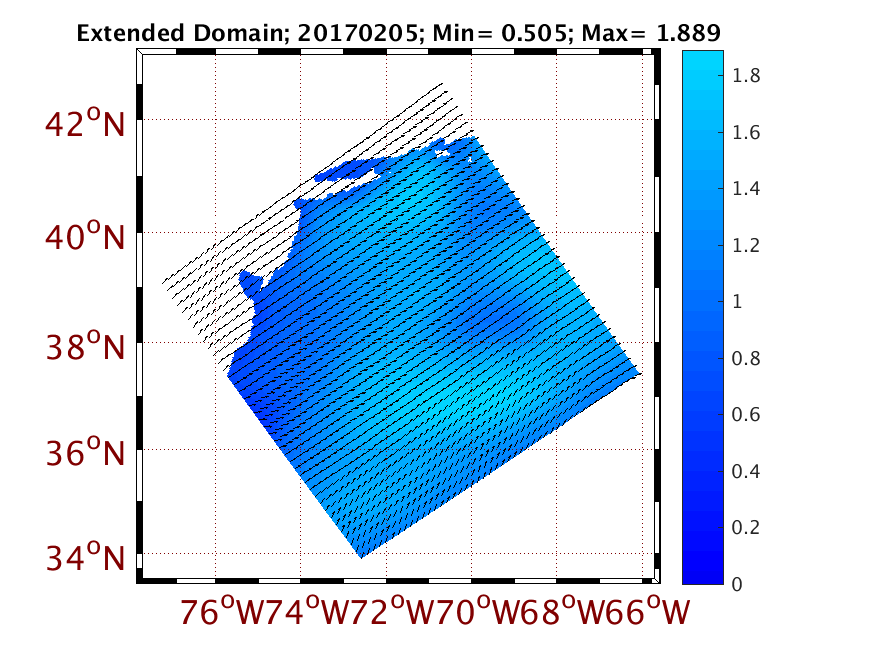Click the 70°W longitude label
Screen dimensions: 874x655
click(478, 610)
